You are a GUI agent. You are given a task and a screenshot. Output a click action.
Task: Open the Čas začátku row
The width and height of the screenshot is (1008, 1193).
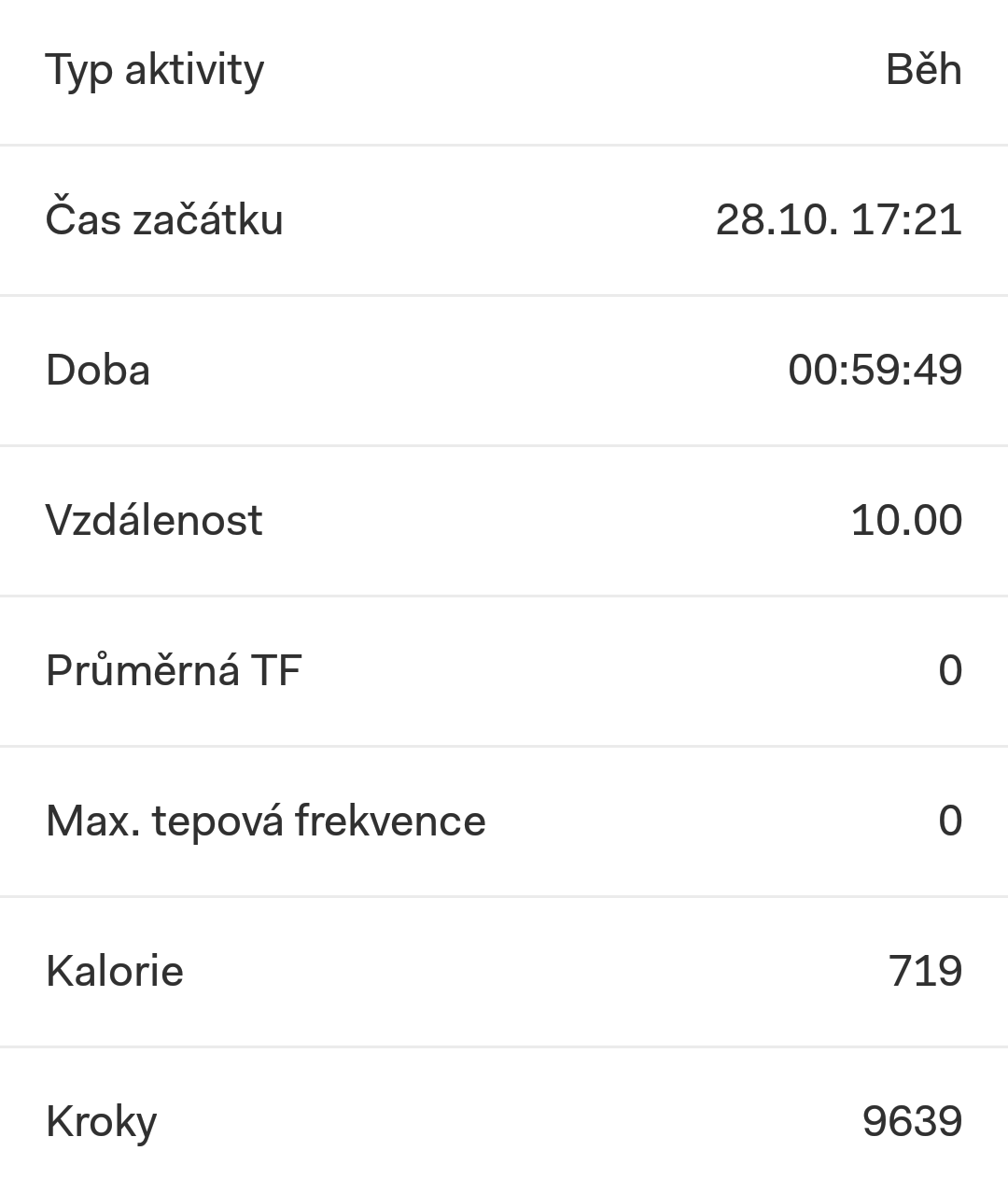click(x=504, y=220)
